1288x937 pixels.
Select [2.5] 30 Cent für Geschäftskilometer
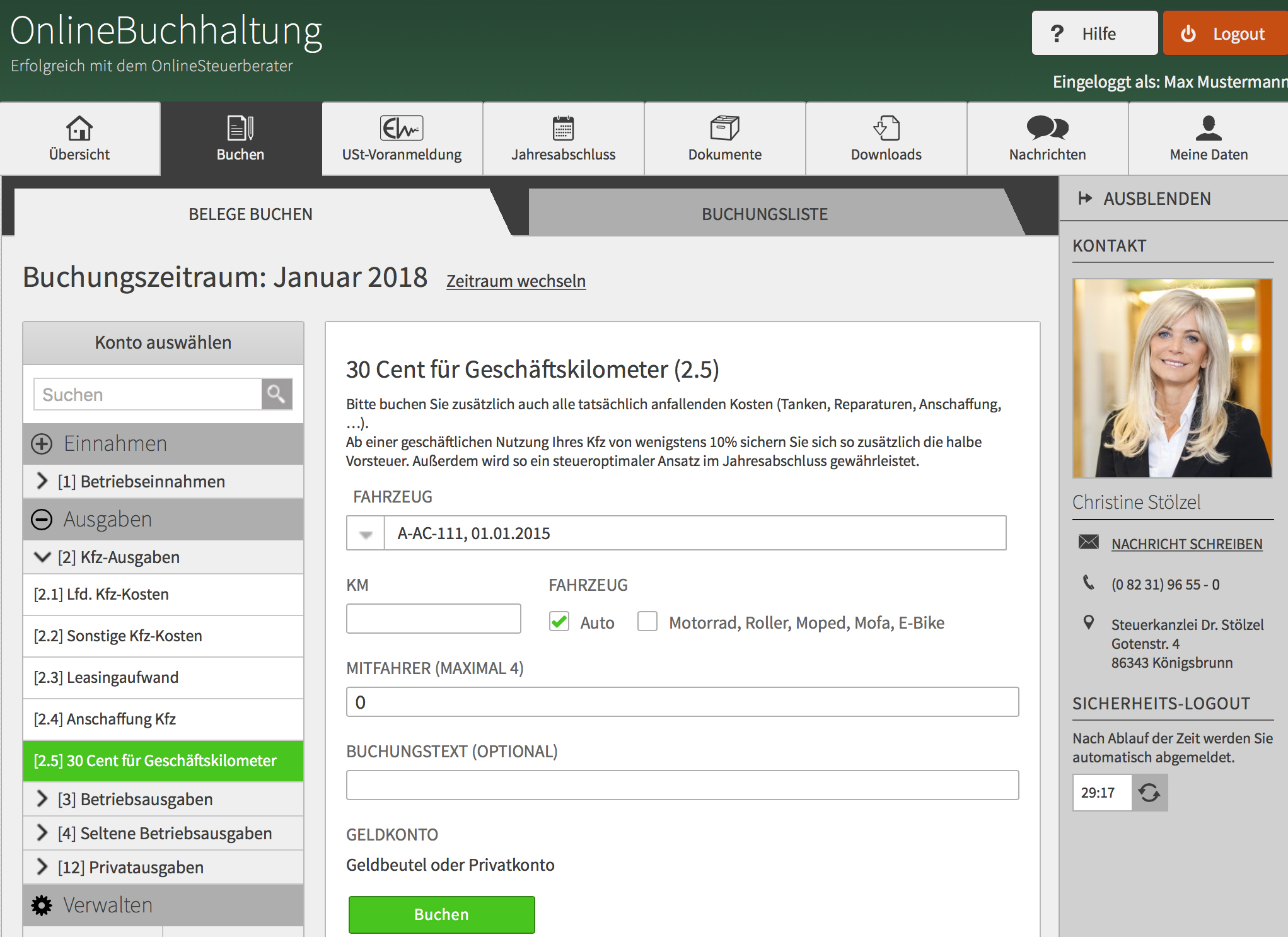coord(163,761)
